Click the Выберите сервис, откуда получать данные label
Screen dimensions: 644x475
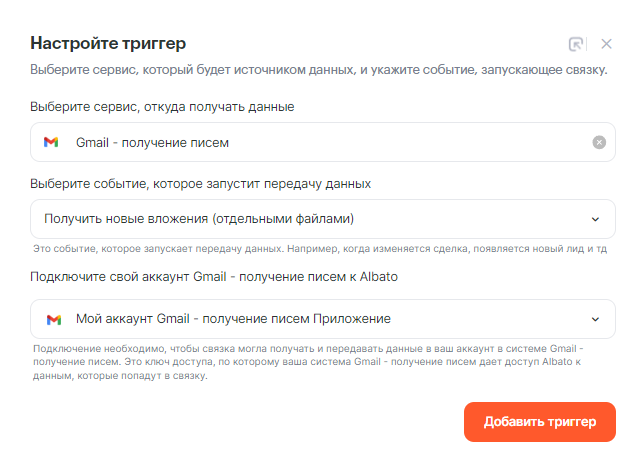pyautogui.click(x=162, y=105)
